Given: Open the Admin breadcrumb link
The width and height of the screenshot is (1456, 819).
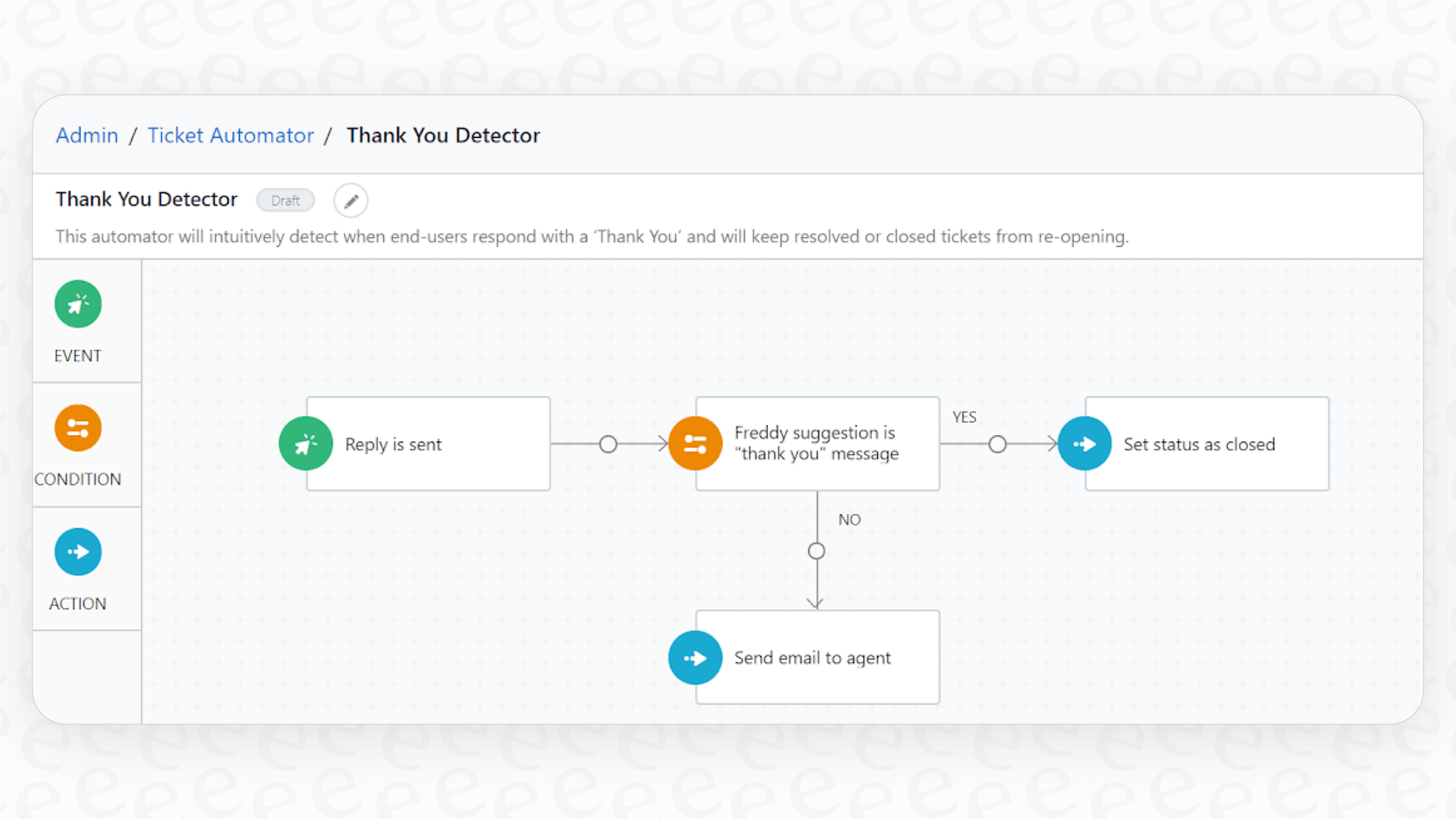Looking at the screenshot, I should point(87,135).
